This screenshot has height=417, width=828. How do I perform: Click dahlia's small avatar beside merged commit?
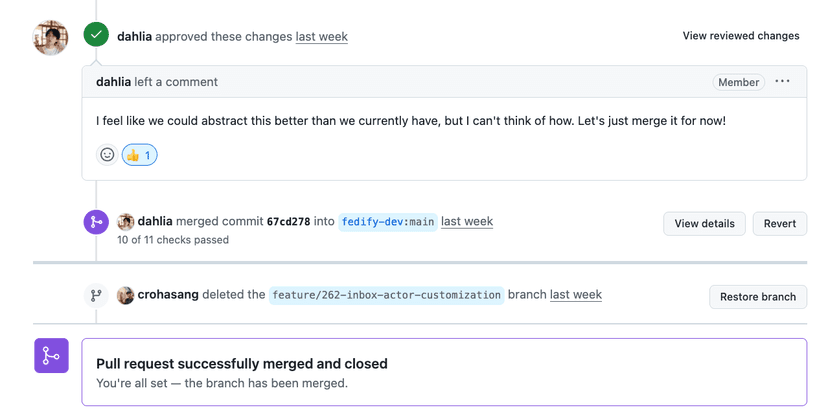click(x=126, y=222)
